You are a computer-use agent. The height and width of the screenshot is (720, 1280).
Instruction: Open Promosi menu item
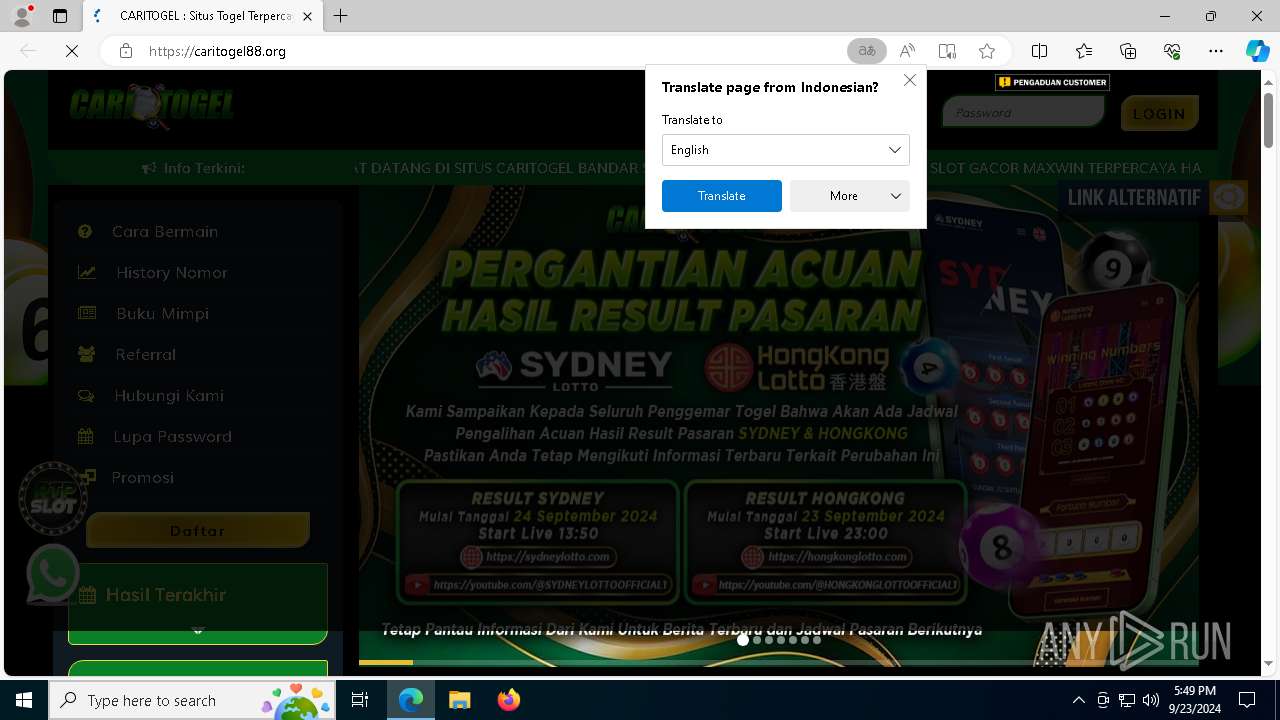142,477
